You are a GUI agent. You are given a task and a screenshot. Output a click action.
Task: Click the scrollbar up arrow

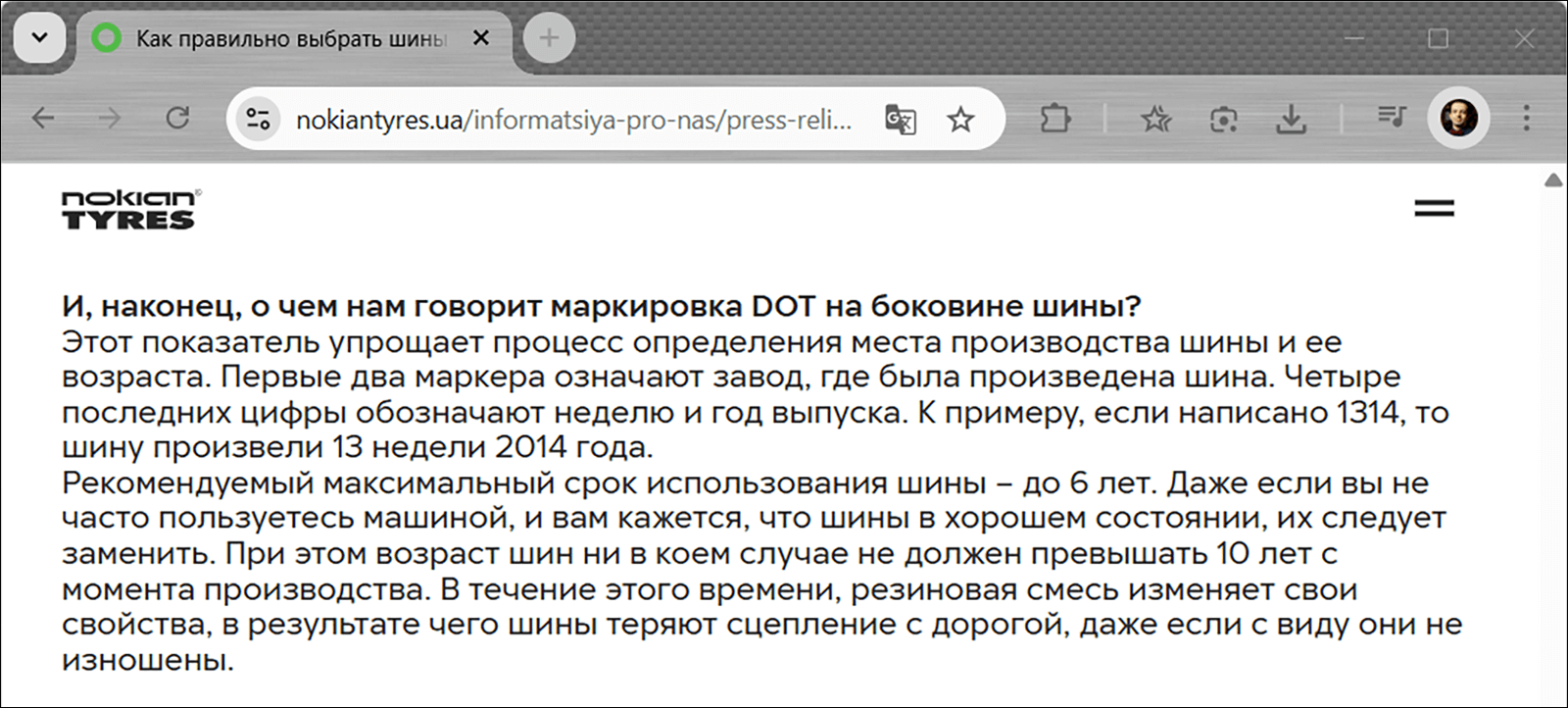coord(1553,180)
